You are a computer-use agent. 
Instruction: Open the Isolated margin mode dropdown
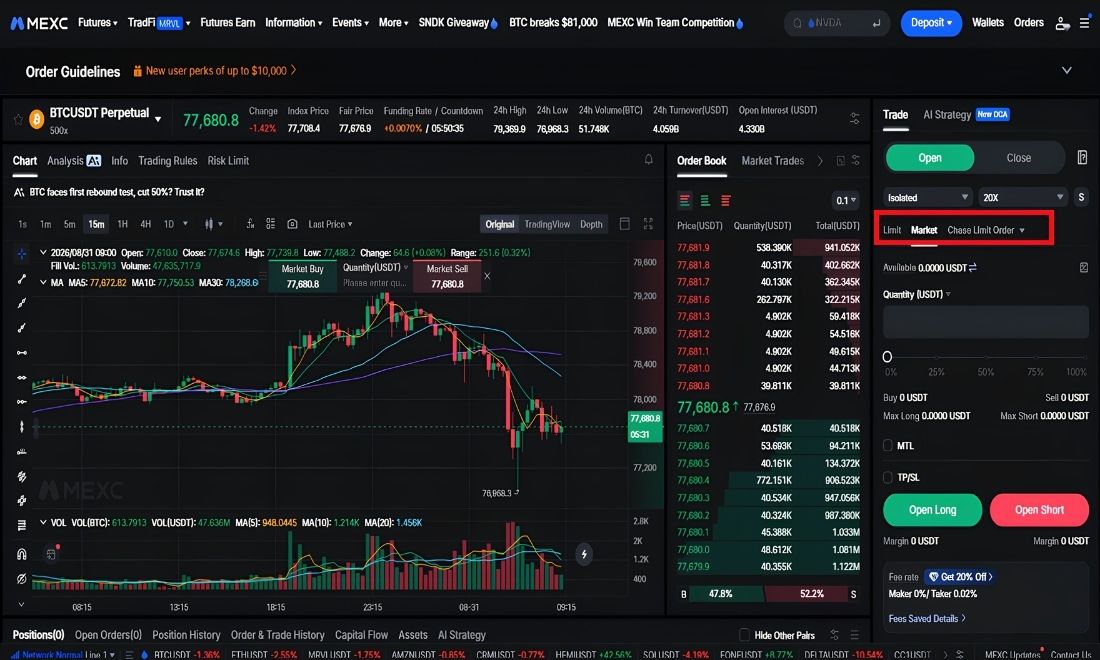click(x=927, y=197)
